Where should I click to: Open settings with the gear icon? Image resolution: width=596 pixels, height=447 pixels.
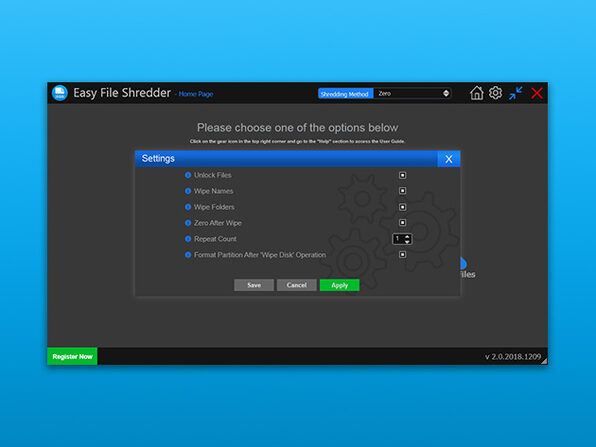(495, 93)
